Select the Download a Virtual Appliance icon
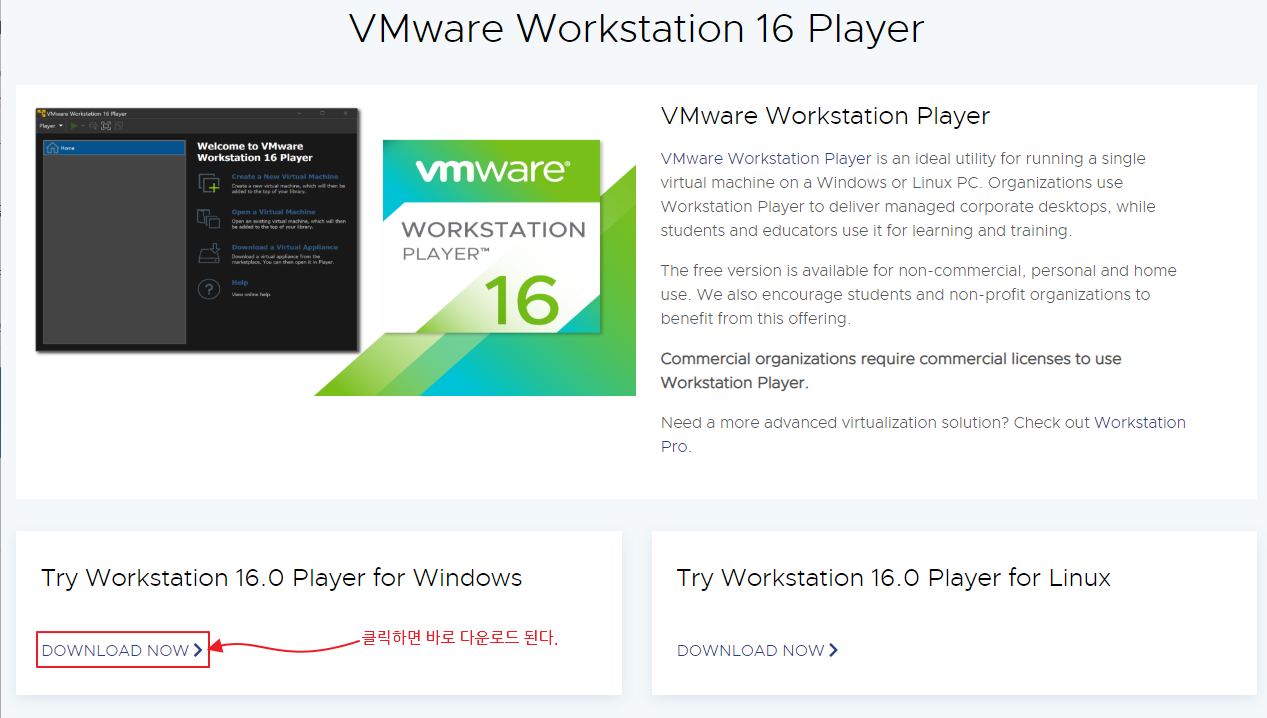Viewport: 1267px width, 718px height. click(x=209, y=254)
